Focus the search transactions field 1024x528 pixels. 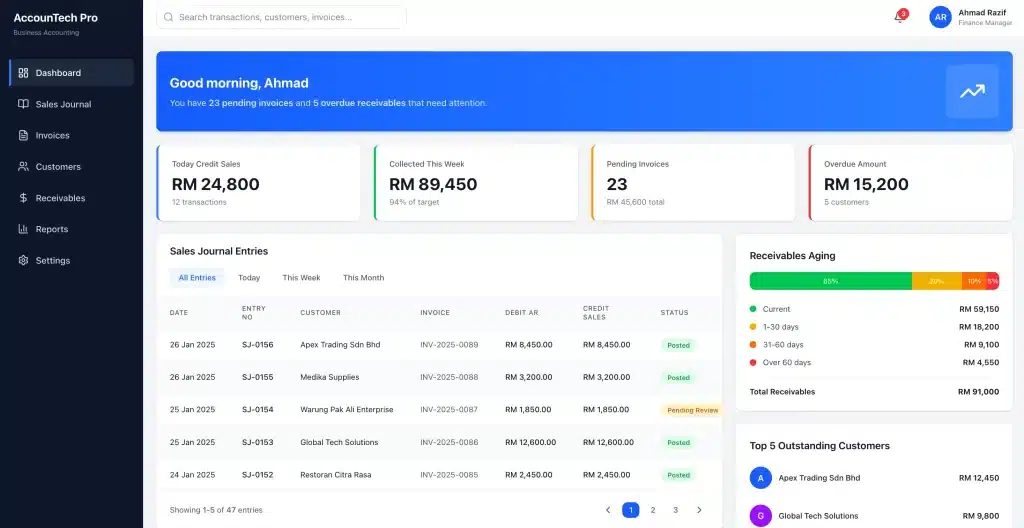pos(281,17)
